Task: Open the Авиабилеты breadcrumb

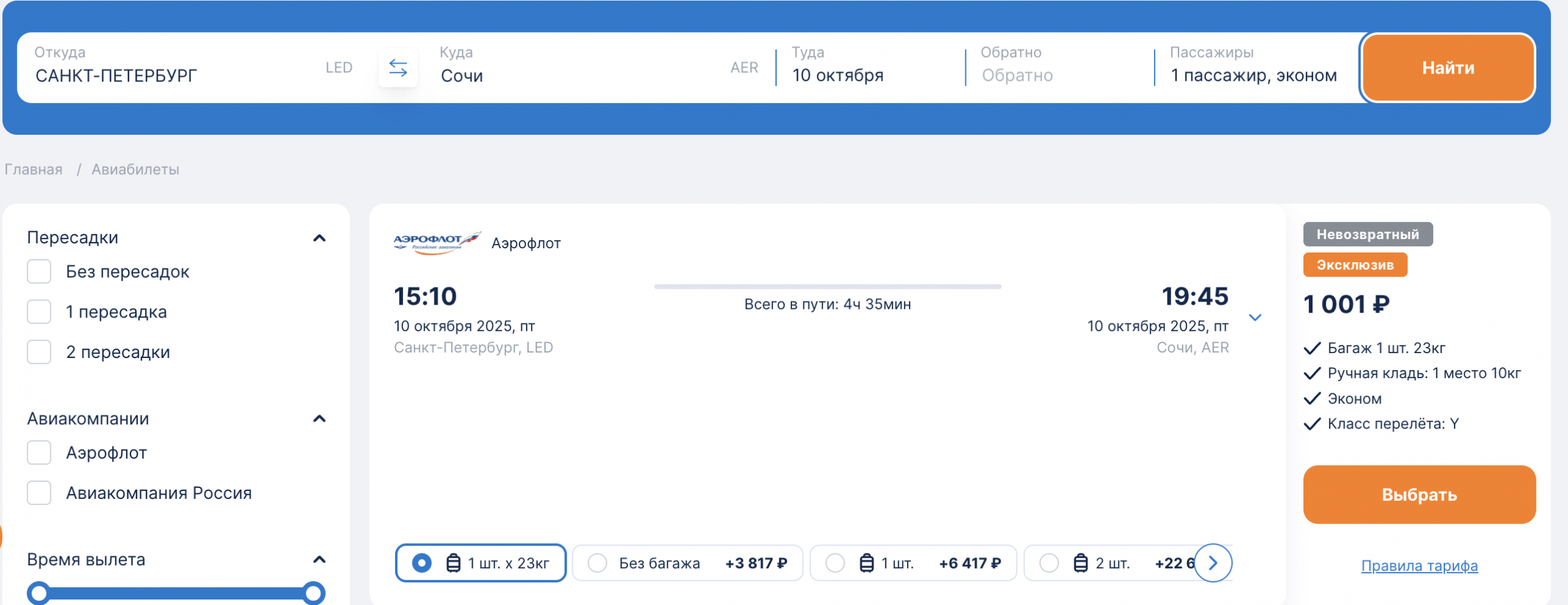Action: click(x=135, y=169)
